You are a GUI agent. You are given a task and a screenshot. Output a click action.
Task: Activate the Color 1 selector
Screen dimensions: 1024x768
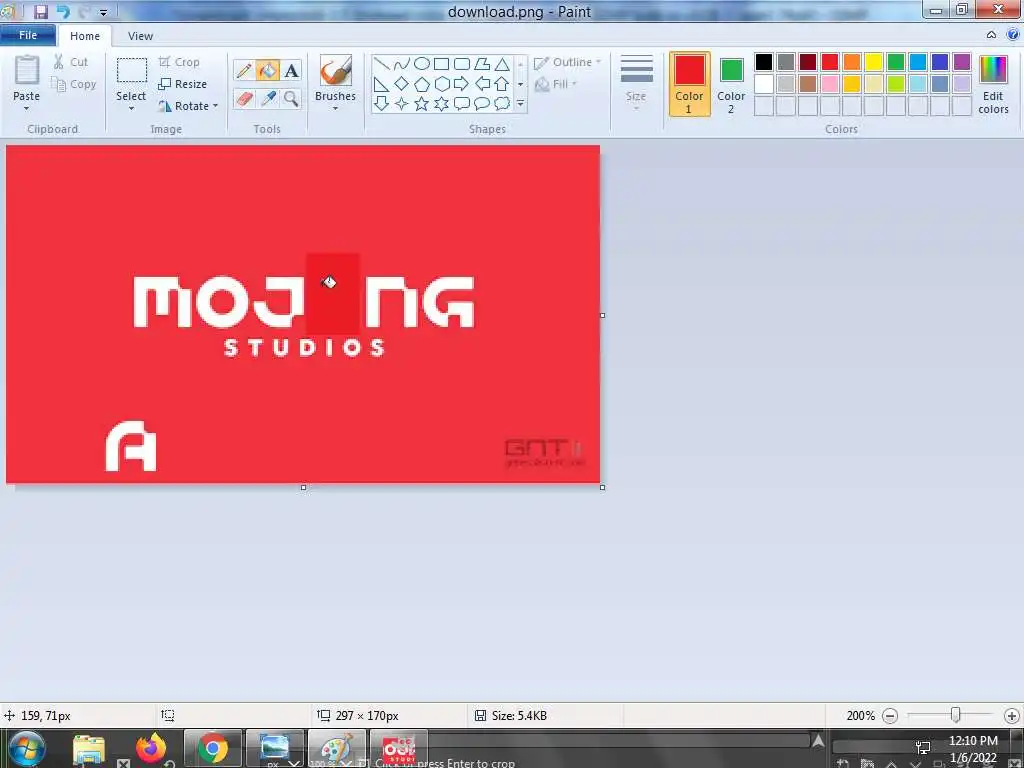[x=690, y=84]
